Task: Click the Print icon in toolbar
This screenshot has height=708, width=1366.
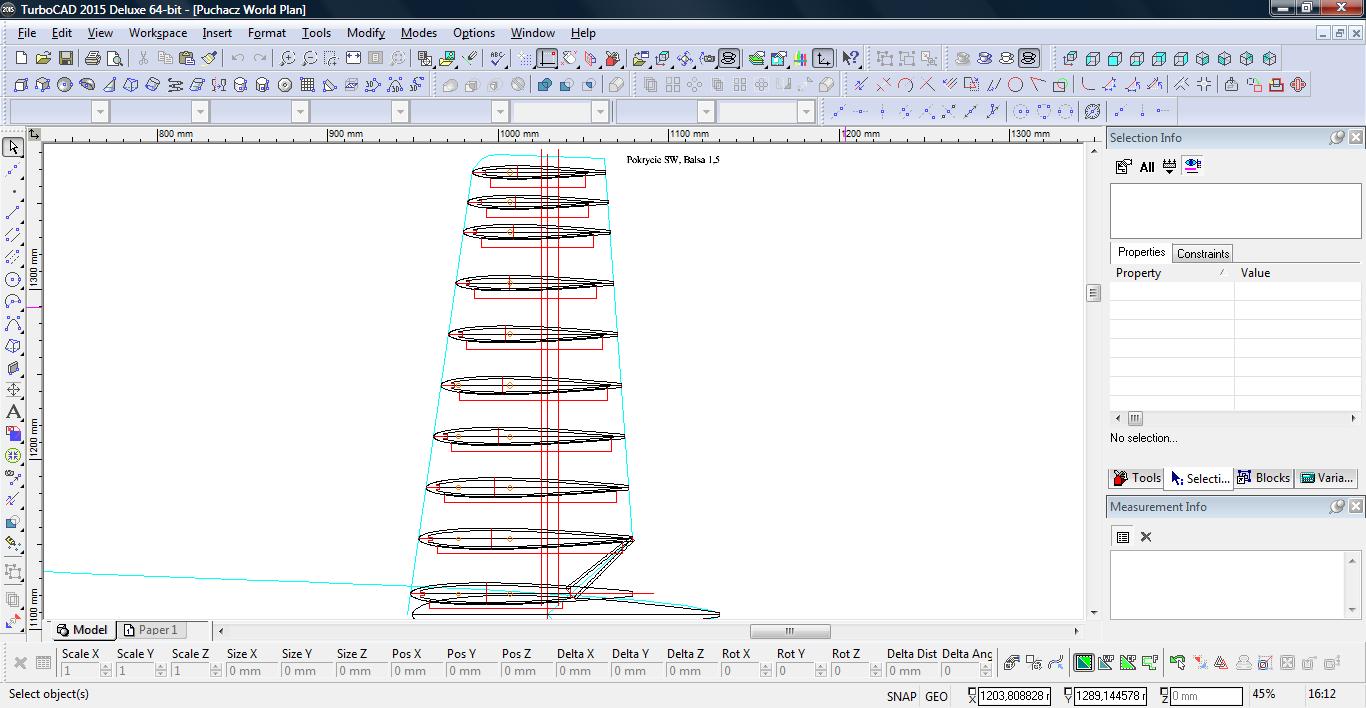Action: coord(92,59)
